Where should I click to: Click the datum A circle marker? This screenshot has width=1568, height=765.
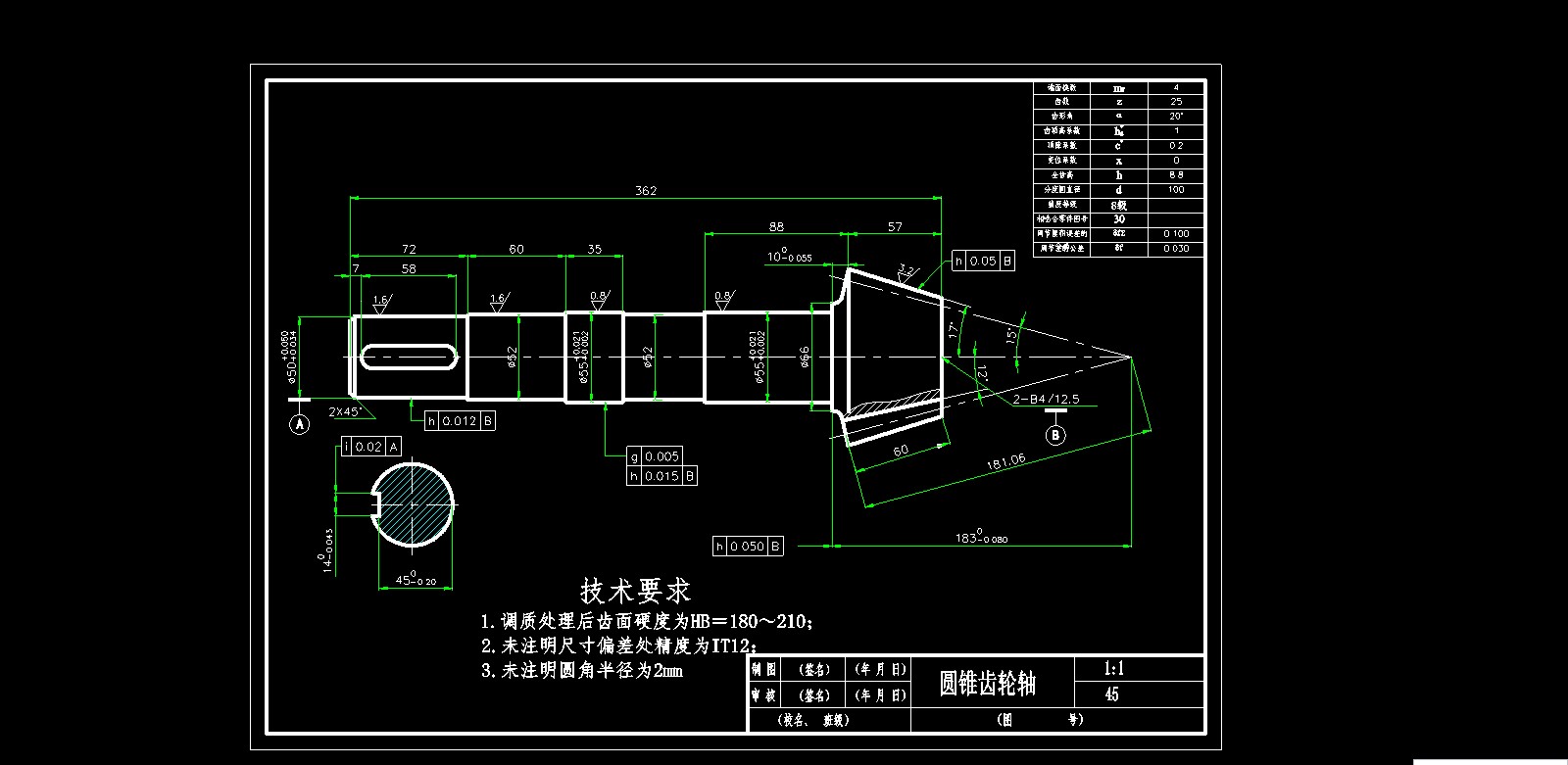click(x=300, y=424)
